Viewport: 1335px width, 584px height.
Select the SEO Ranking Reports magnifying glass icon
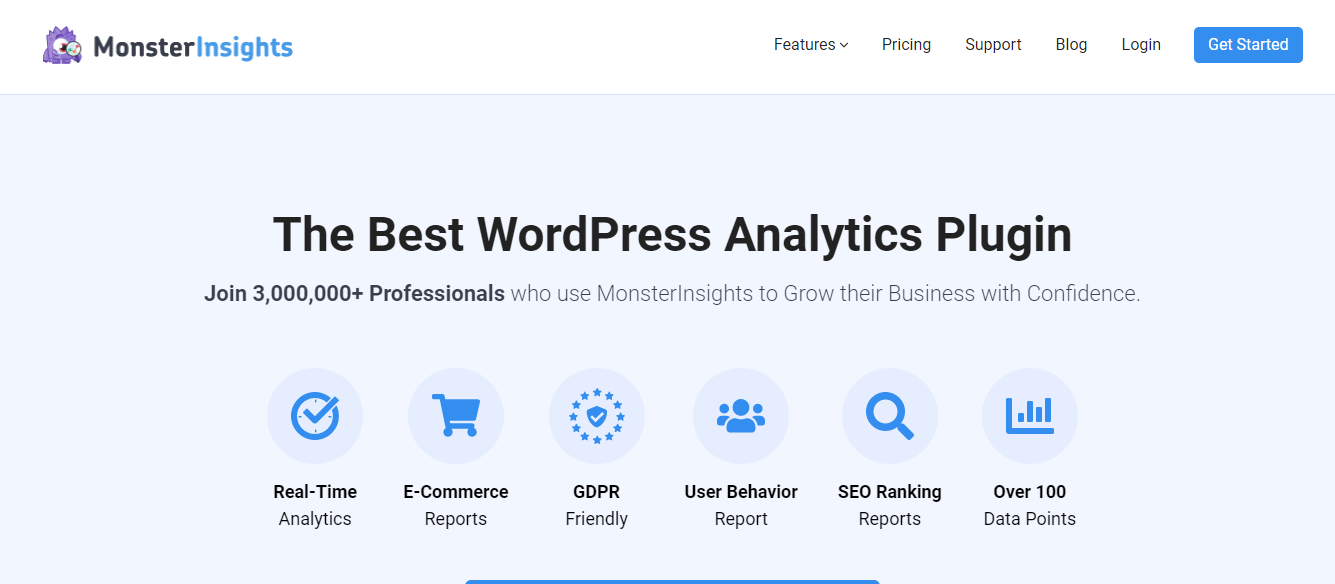point(889,415)
